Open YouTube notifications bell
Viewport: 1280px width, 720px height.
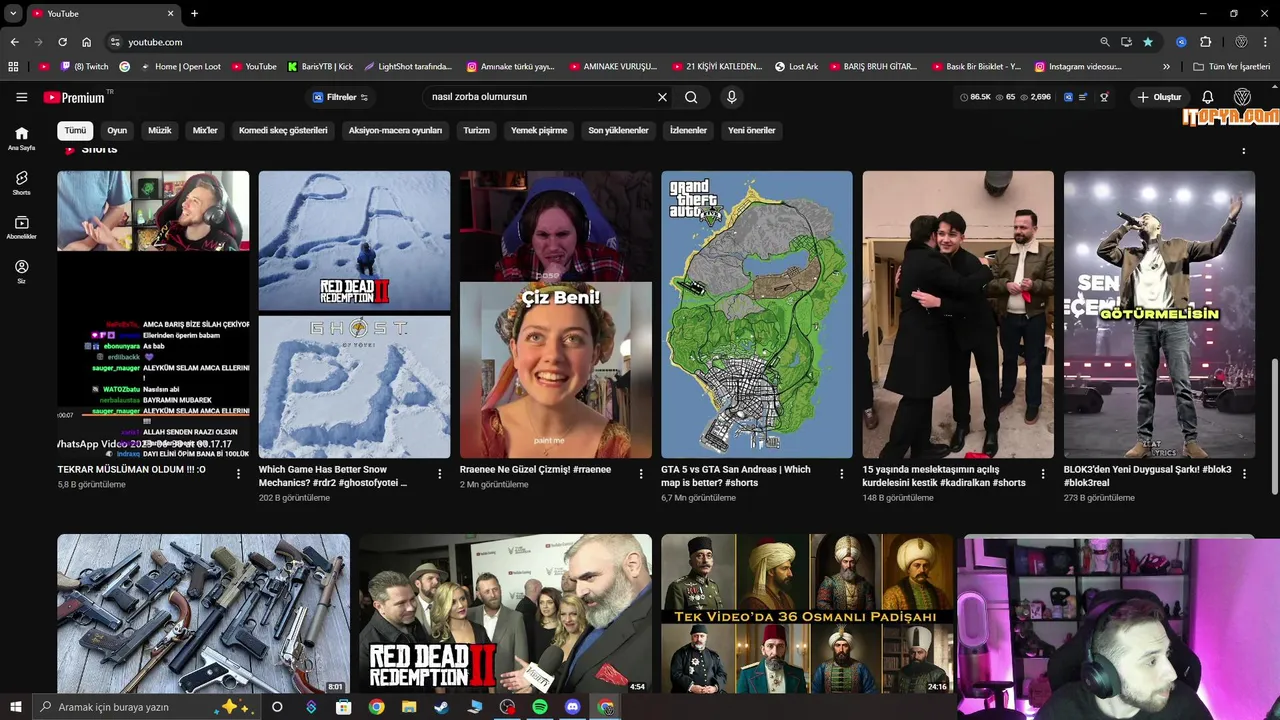(x=1207, y=97)
